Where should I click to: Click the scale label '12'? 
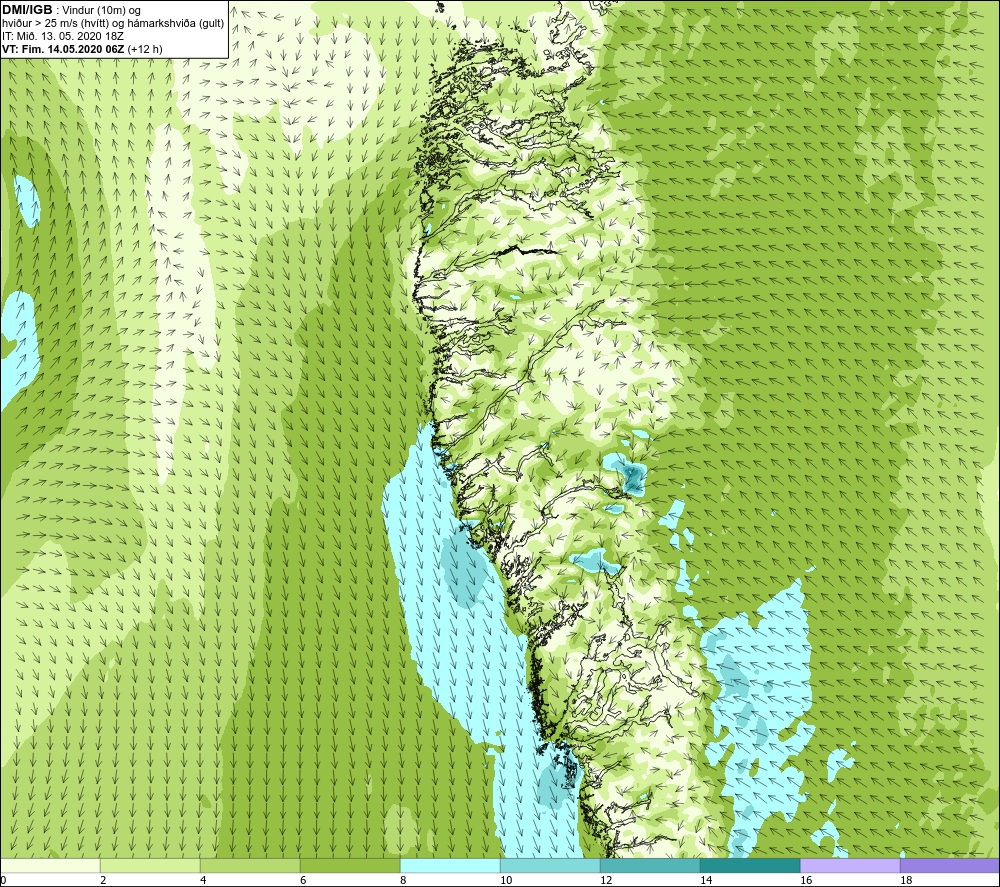606,880
